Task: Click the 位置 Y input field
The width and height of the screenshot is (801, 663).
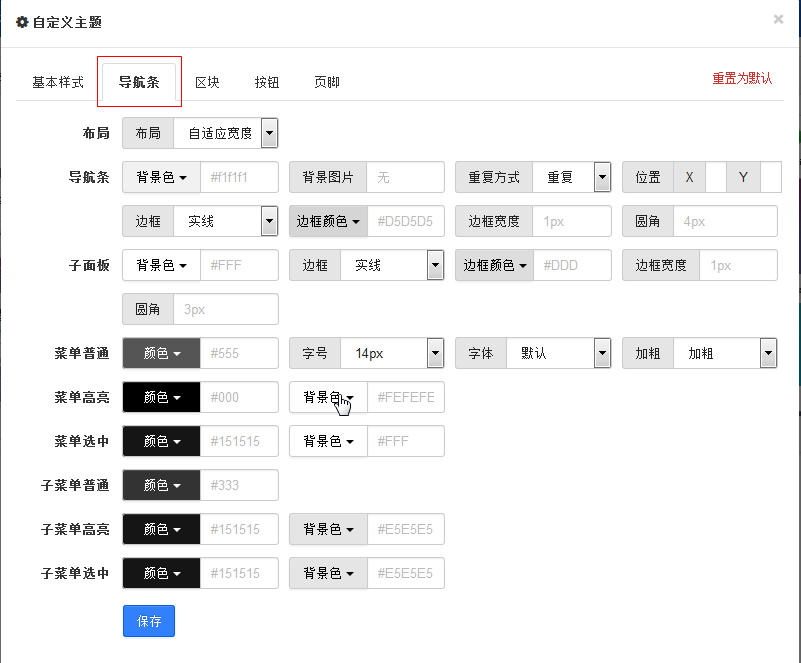Action: pos(771,177)
